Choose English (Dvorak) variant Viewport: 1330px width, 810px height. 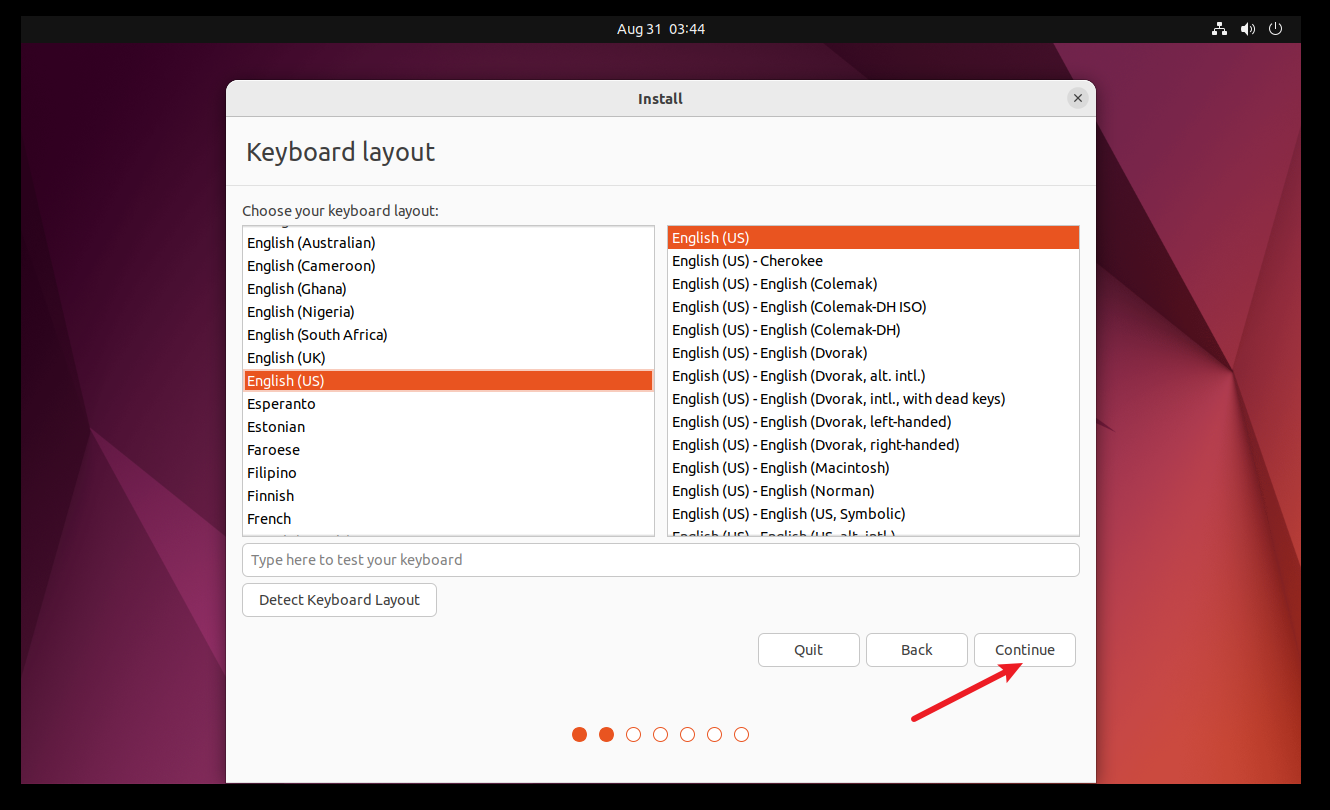873,353
